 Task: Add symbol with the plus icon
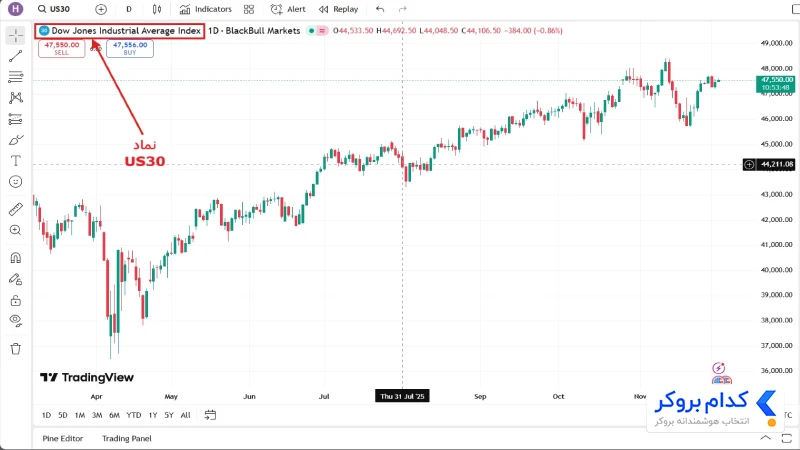101,9
